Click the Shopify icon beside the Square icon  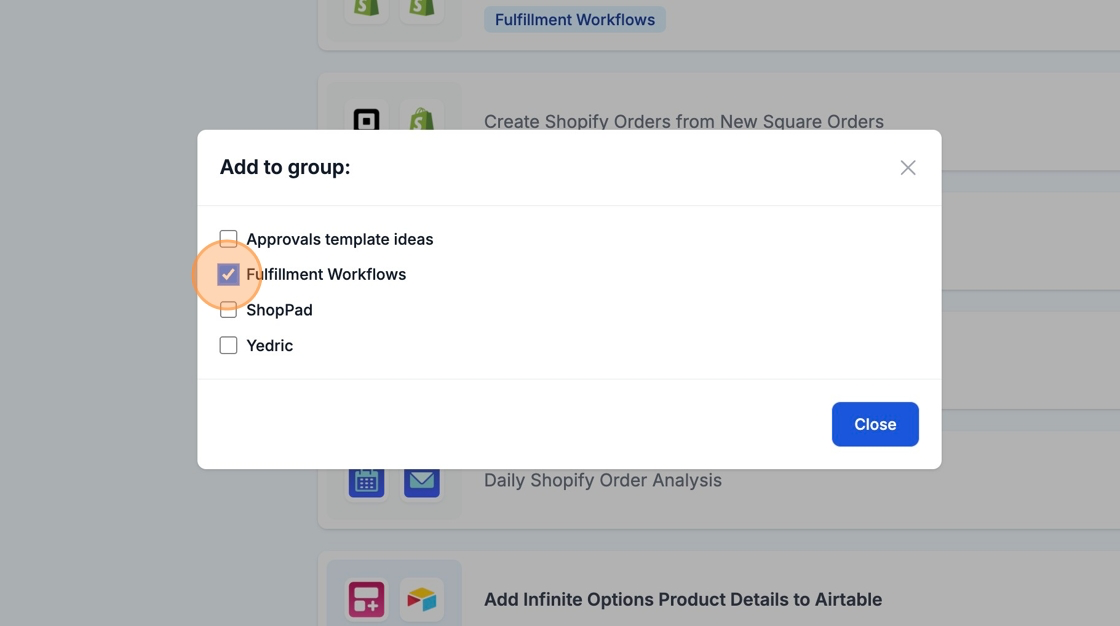tap(421, 119)
